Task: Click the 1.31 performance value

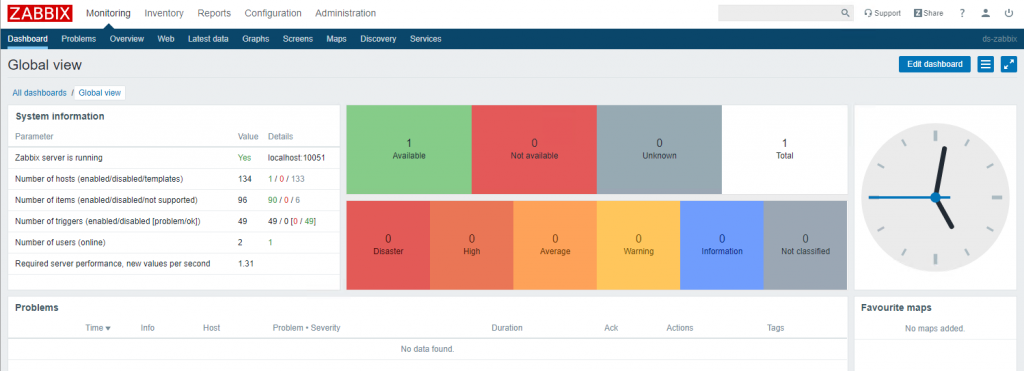Action: pos(246,264)
